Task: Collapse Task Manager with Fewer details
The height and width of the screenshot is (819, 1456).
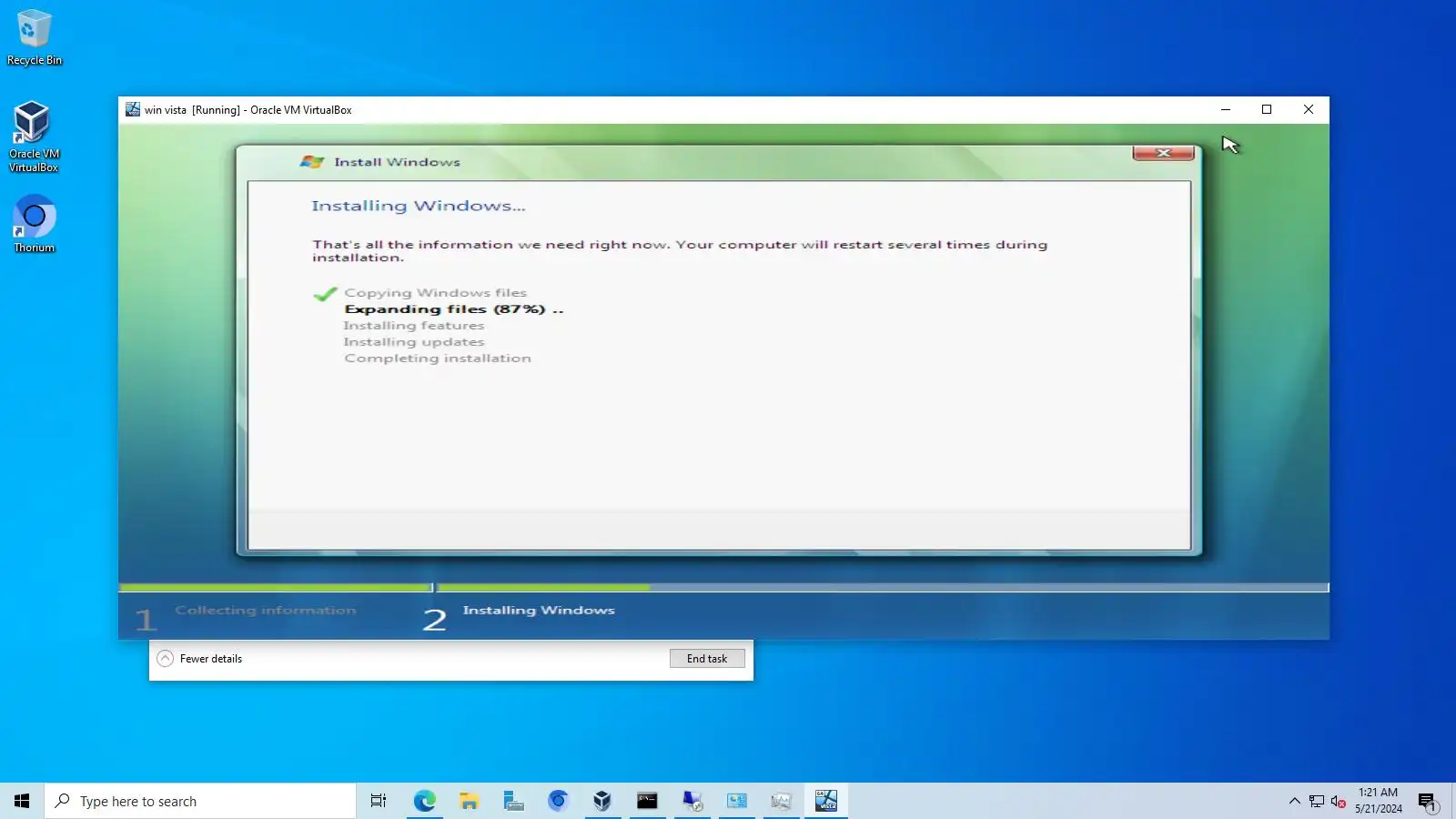Action: click(x=200, y=659)
